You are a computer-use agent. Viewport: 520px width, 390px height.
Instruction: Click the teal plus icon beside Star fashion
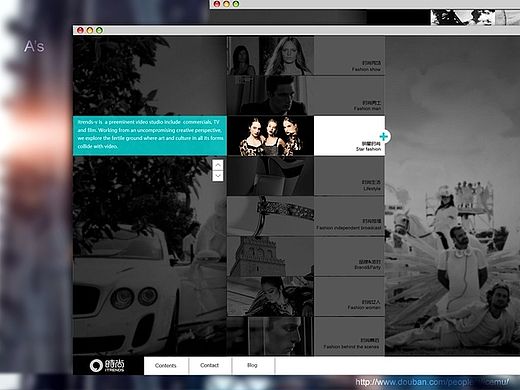[384, 136]
